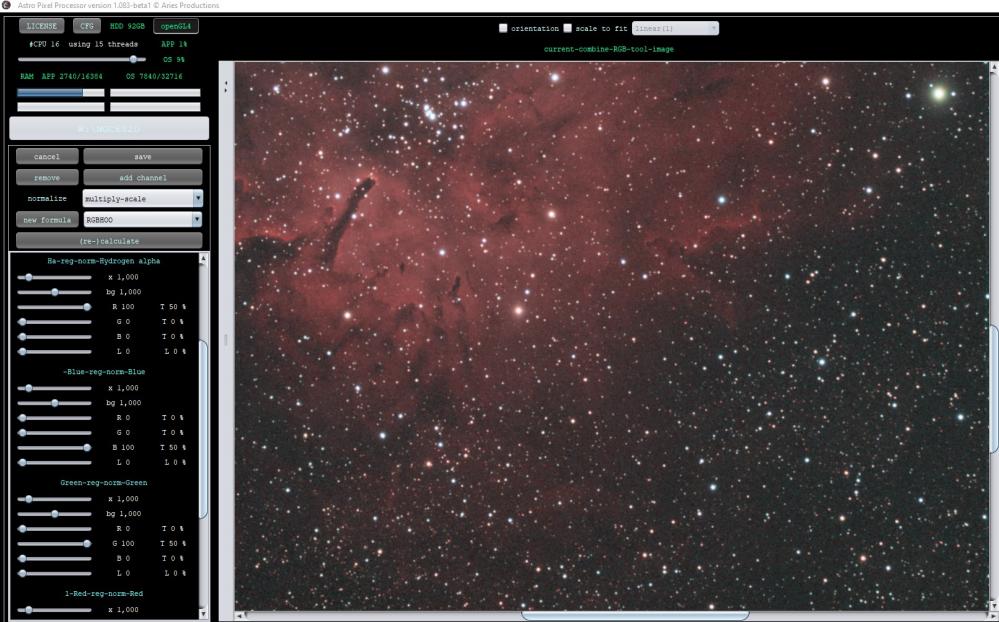Open the normalize multiply-scale dropdown
Screen dimensions: 999x622
coord(143,198)
